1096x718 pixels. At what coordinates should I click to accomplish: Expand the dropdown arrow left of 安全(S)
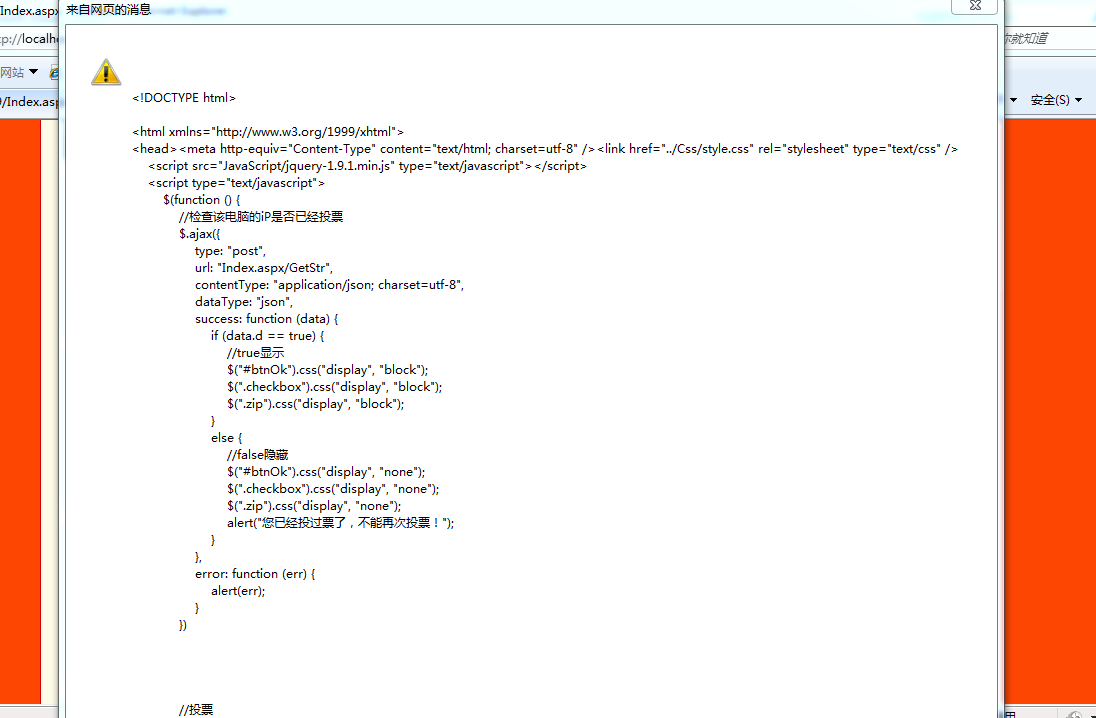click(x=1014, y=101)
